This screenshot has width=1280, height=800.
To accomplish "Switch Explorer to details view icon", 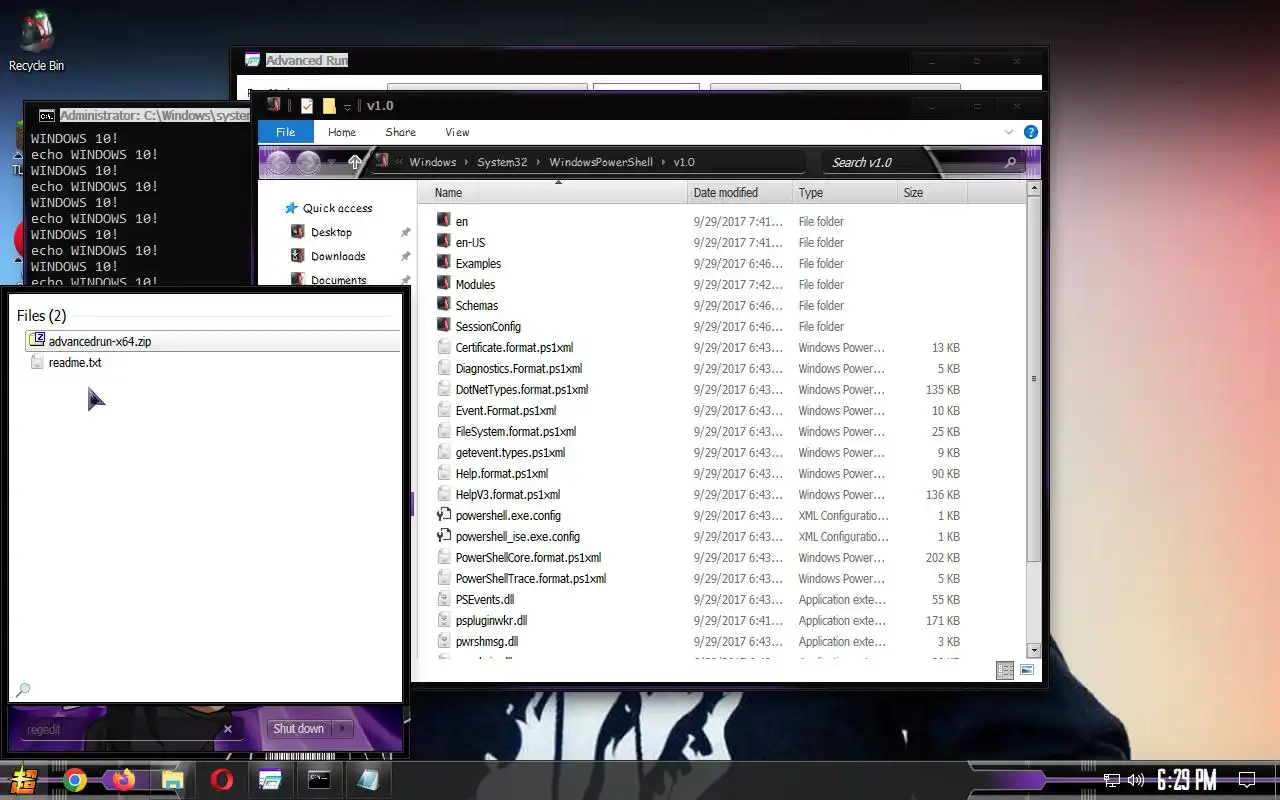I will 1005,670.
